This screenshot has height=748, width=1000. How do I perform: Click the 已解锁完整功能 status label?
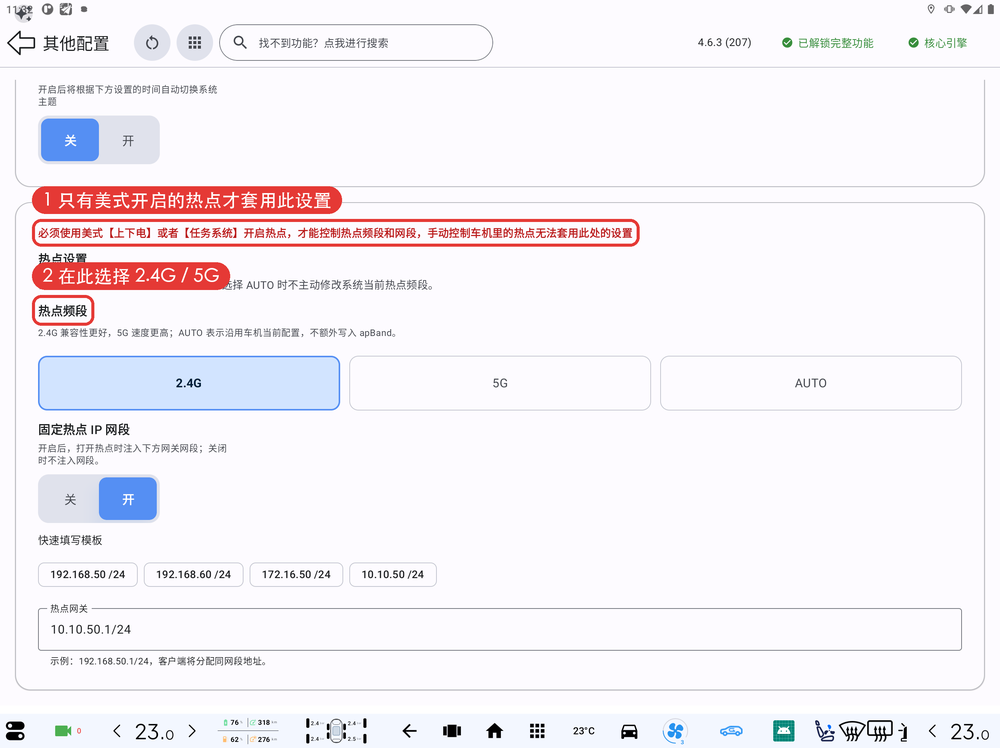pos(828,43)
